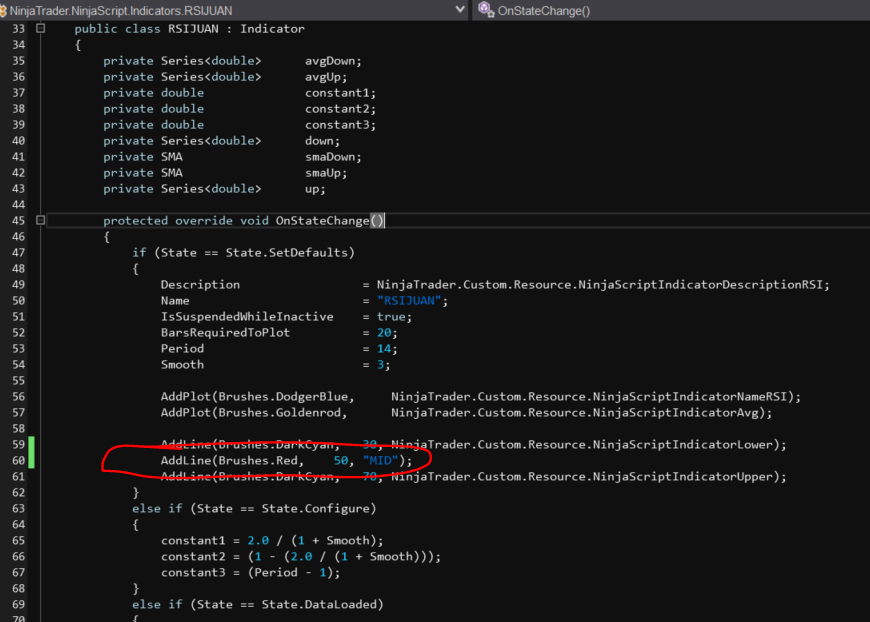The image size is (870, 622).
Task: Click NinjaScriptIndicatorUpper text on line 61
Action: (x=686, y=477)
